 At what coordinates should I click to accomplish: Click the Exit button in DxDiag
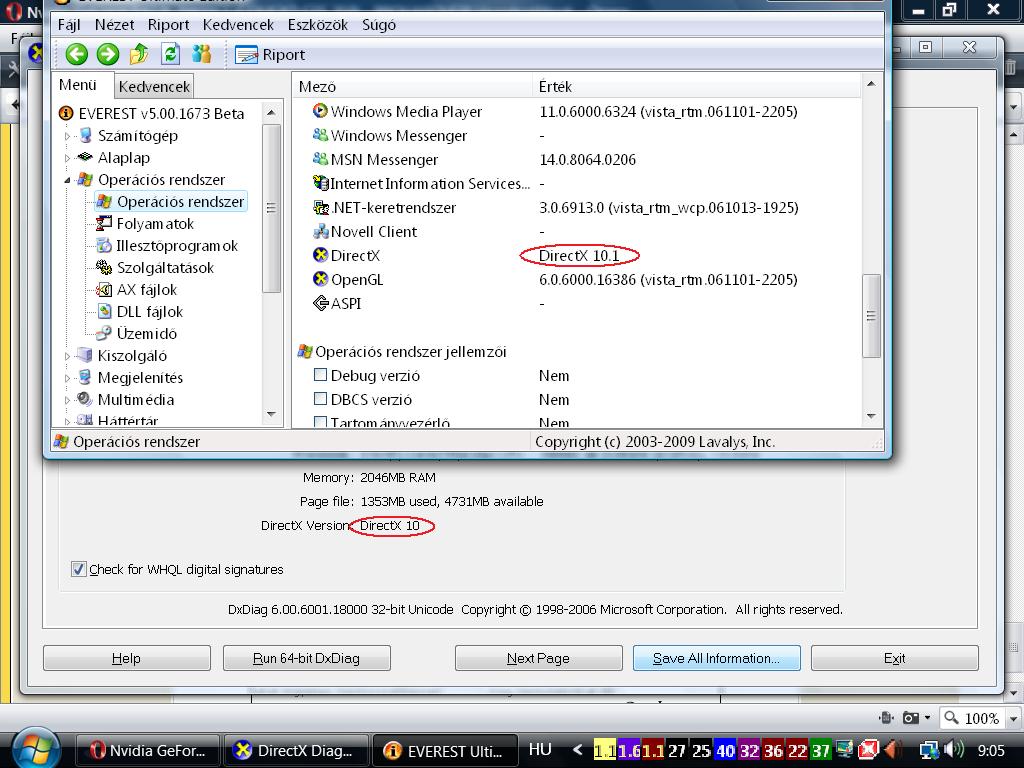(x=895, y=658)
